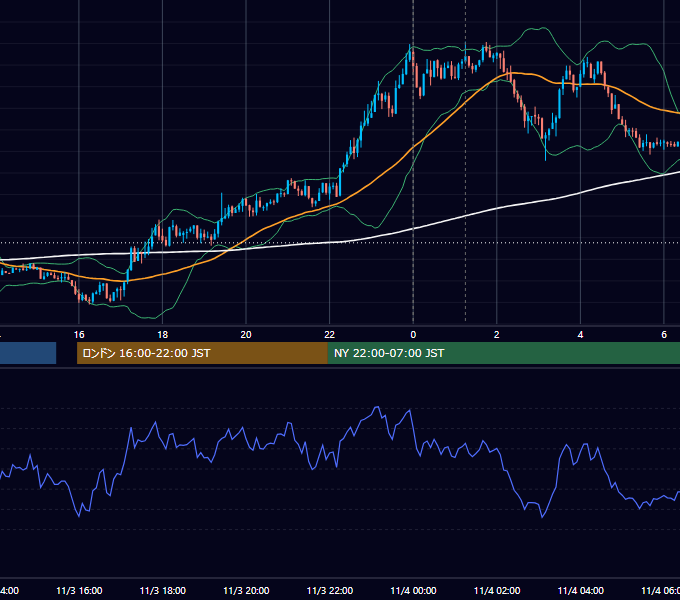Click the '11/3 16:00' indicator axis label

pyautogui.click(x=79, y=590)
